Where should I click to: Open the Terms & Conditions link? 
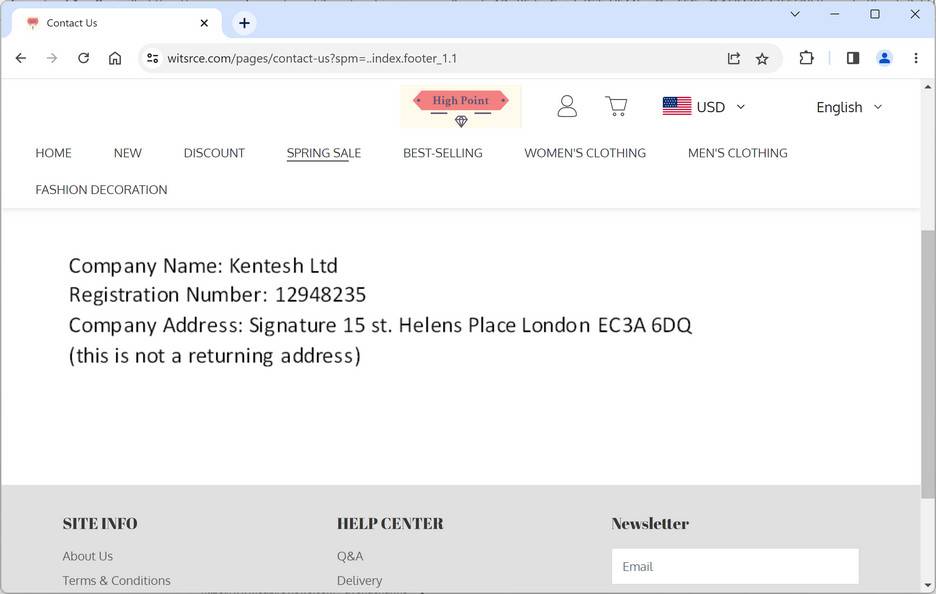pos(116,580)
